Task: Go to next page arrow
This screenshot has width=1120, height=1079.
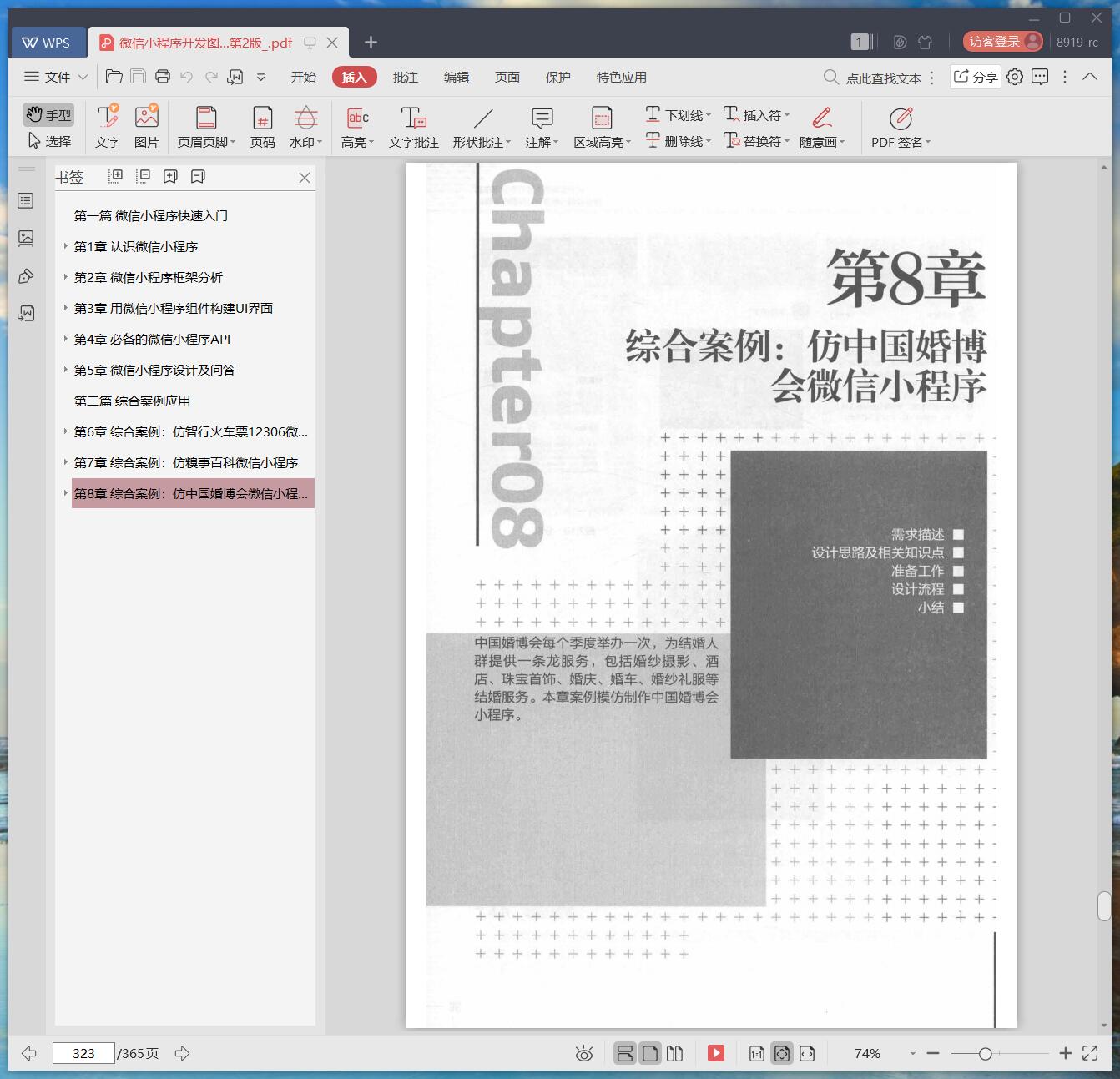Action: (182, 1053)
